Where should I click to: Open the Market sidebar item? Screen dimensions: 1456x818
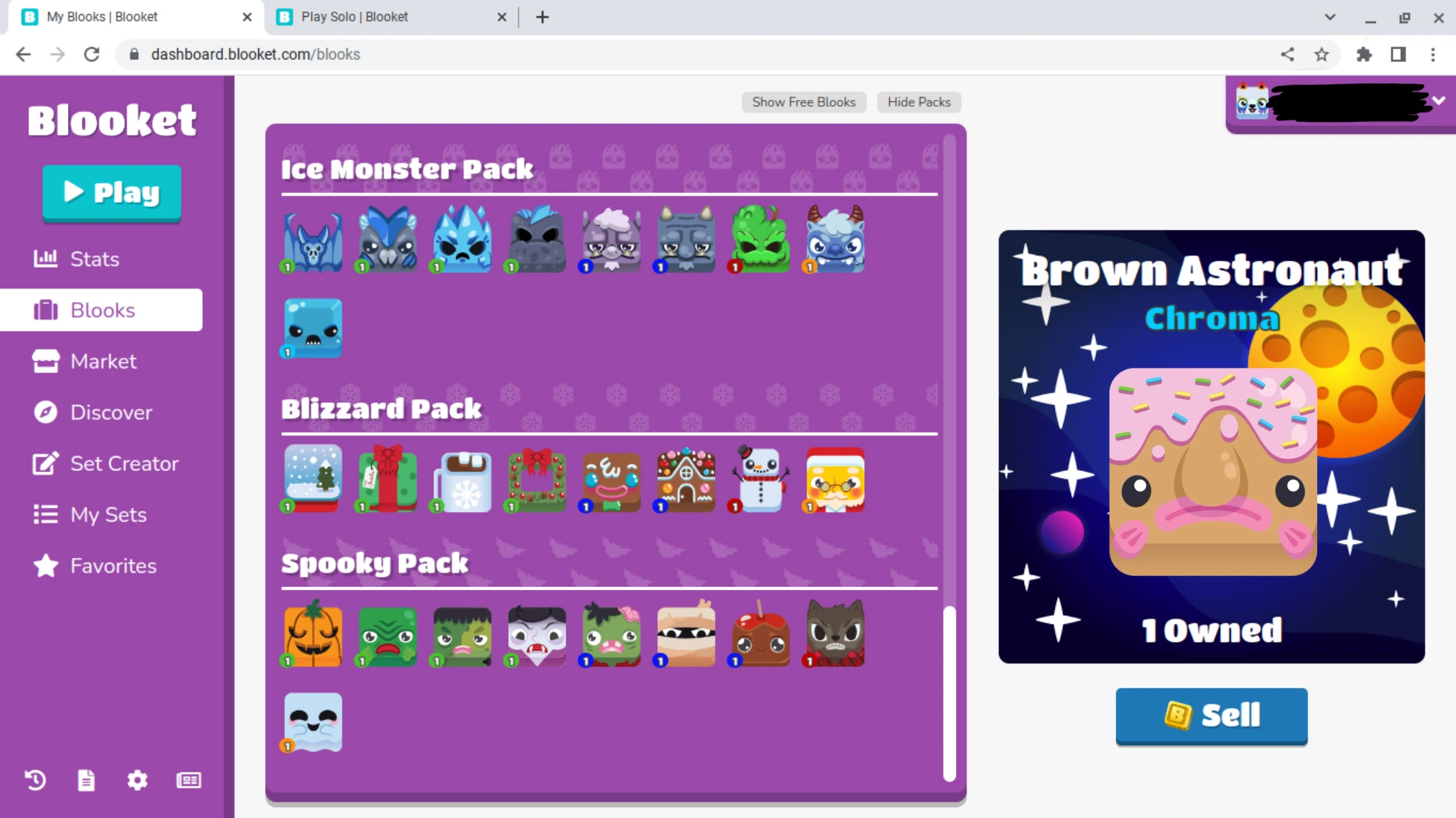point(103,361)
